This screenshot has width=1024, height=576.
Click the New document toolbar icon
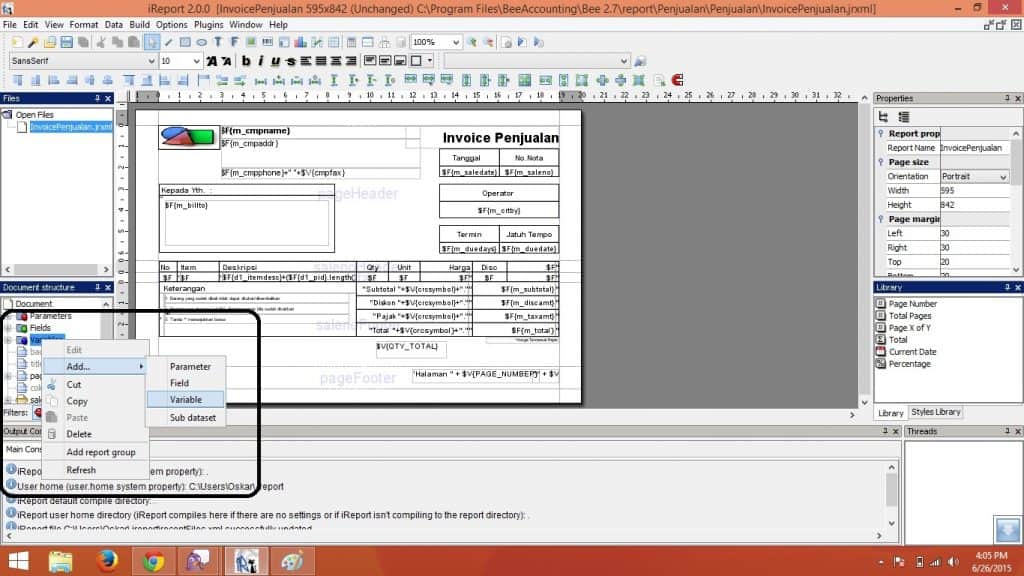coord(17,42)
